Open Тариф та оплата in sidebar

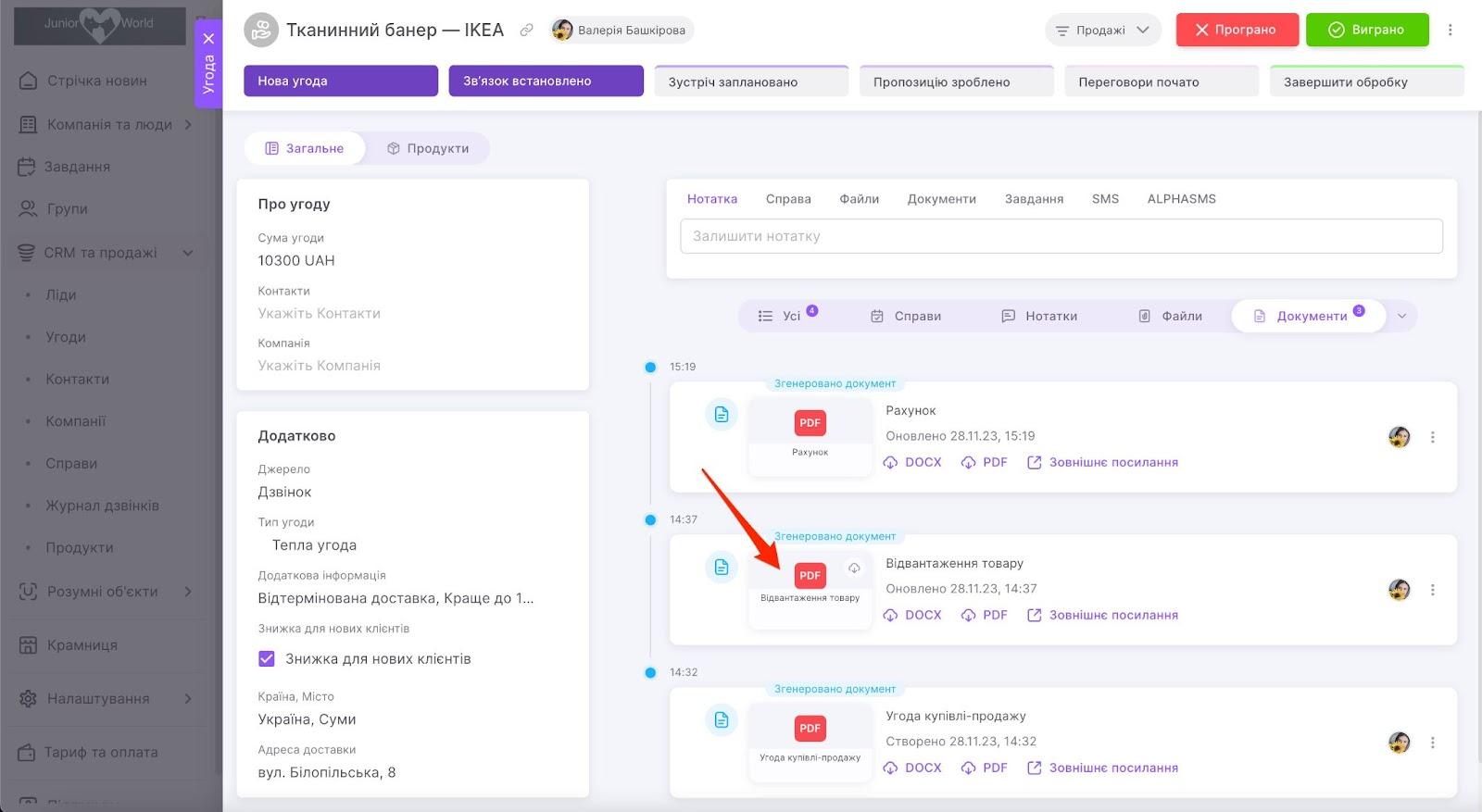click(87, 753)
